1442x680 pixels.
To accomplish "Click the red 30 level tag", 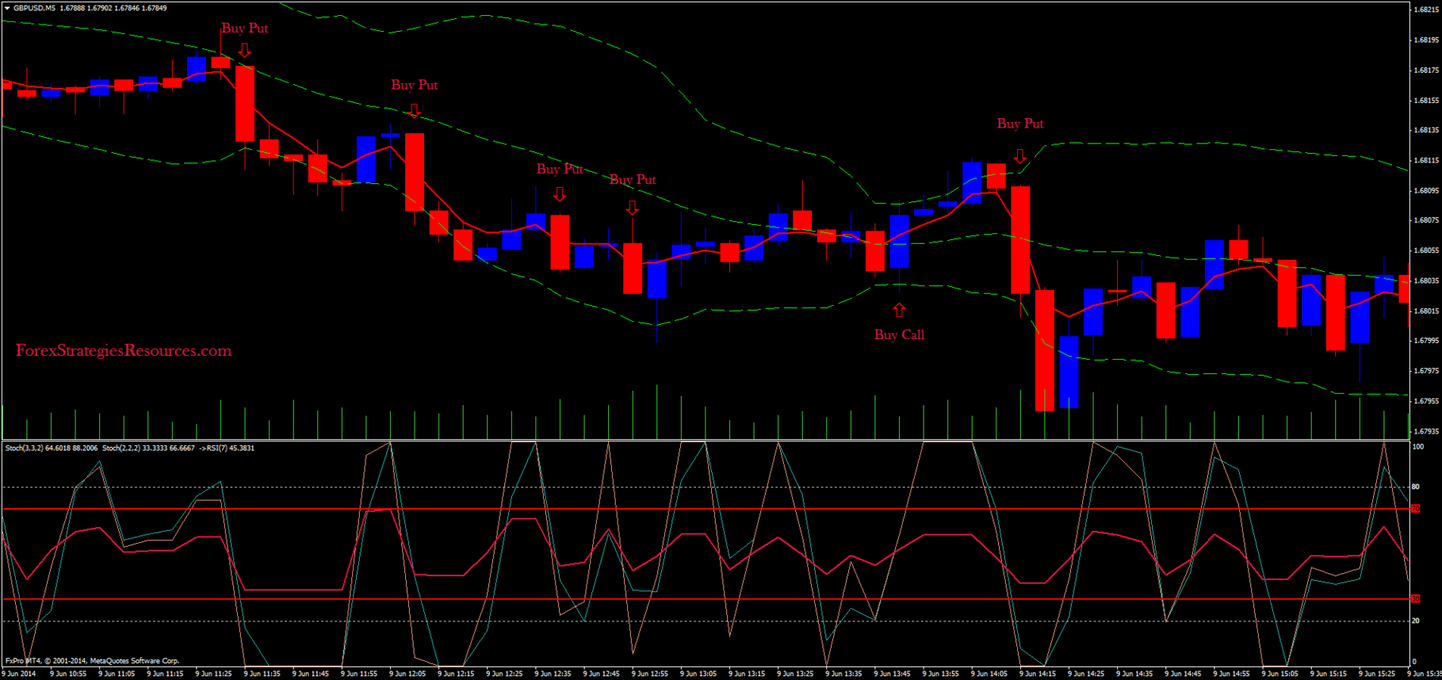I will (x=1415, y=598).
